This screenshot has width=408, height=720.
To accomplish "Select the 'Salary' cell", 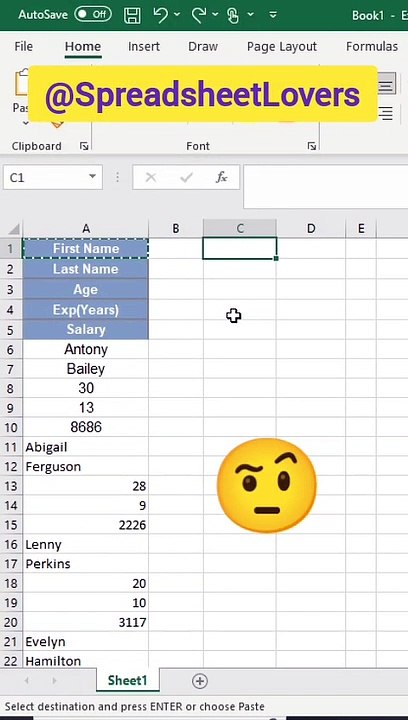I will (86, 330).
